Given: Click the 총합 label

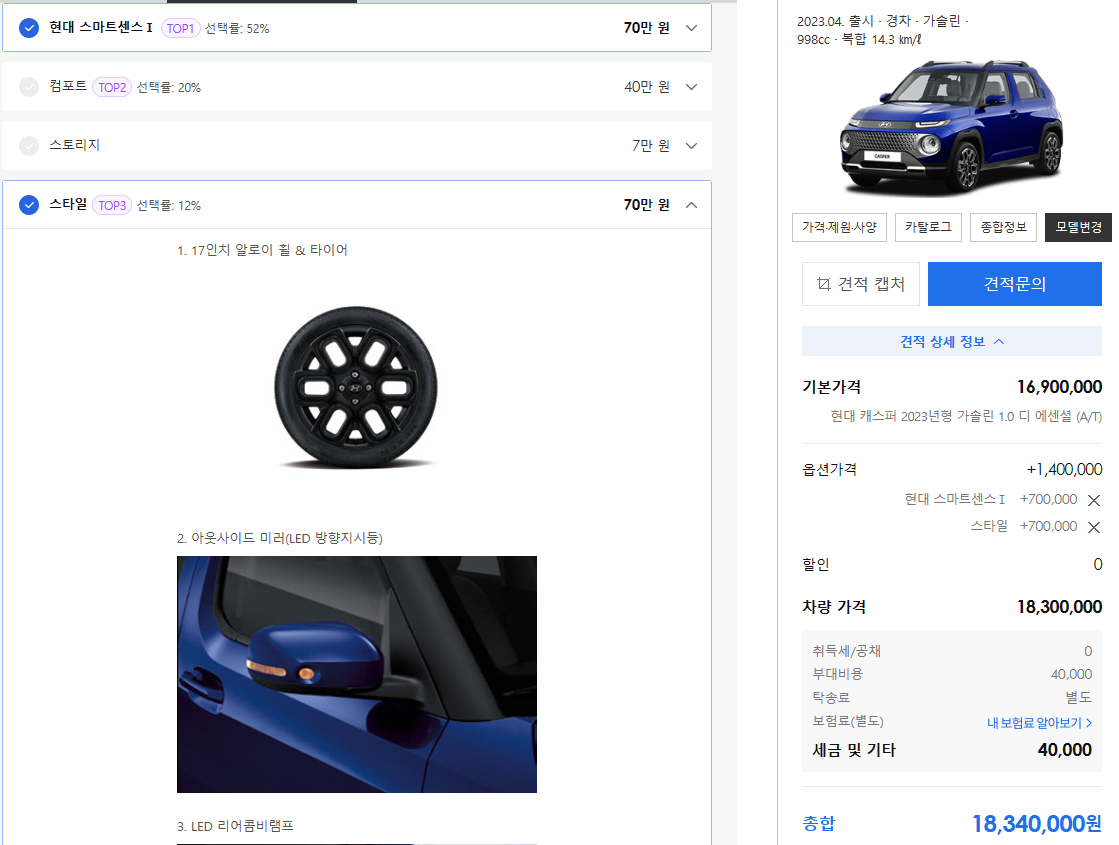Looking at the screenshot, I should 819,824.
